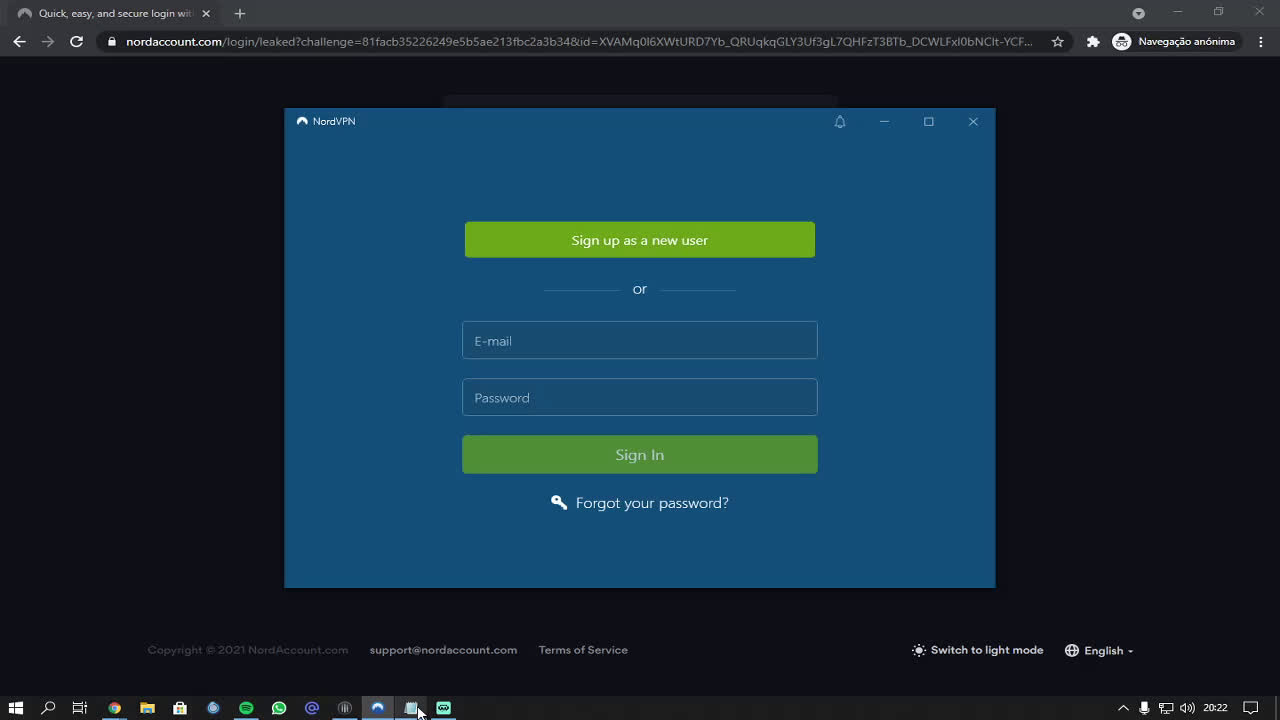1280x720 pixels.
Task: Bookmark this page with the star icon
Action: point(1057,41)
